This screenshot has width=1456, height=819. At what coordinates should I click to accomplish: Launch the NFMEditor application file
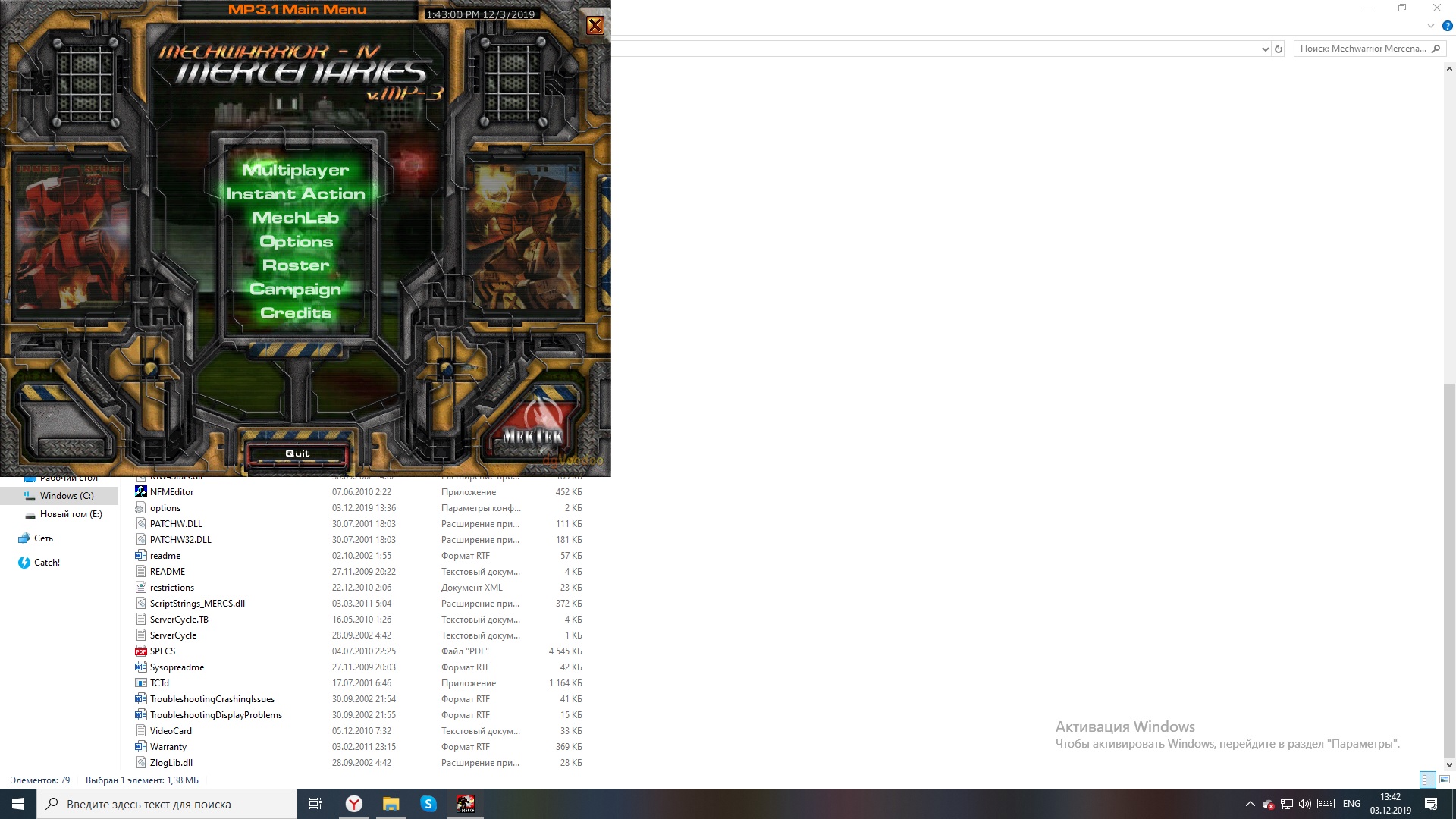(171, 492)
